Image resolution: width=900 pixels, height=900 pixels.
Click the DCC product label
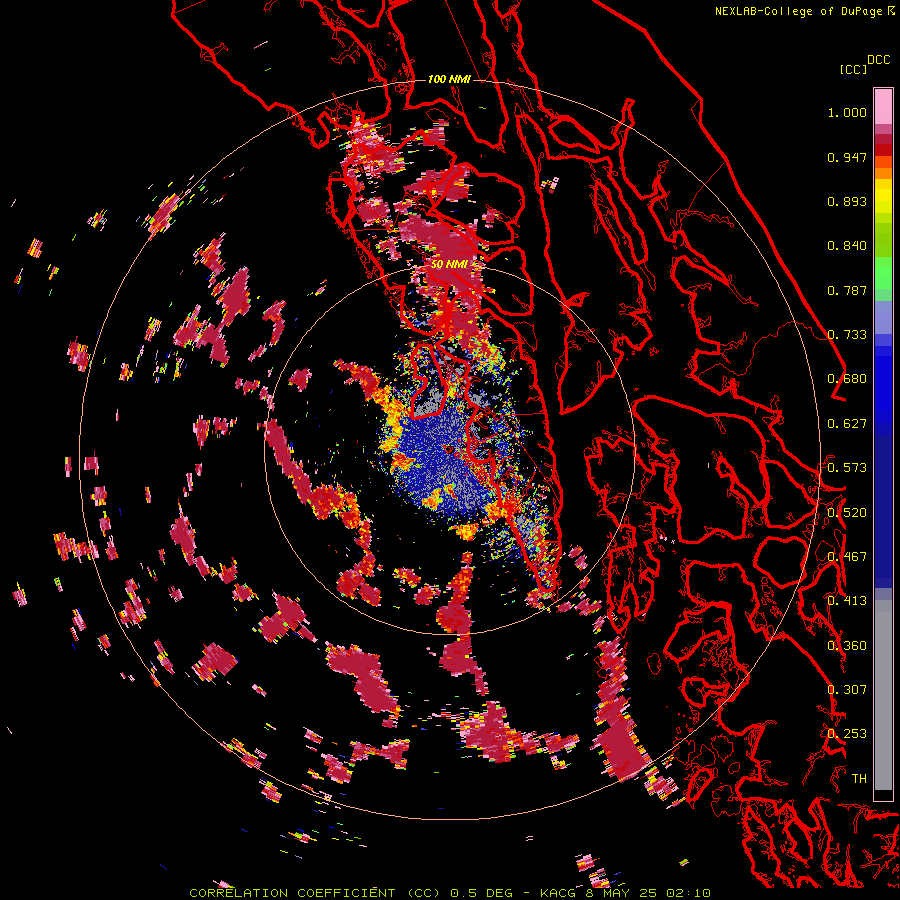878,60
